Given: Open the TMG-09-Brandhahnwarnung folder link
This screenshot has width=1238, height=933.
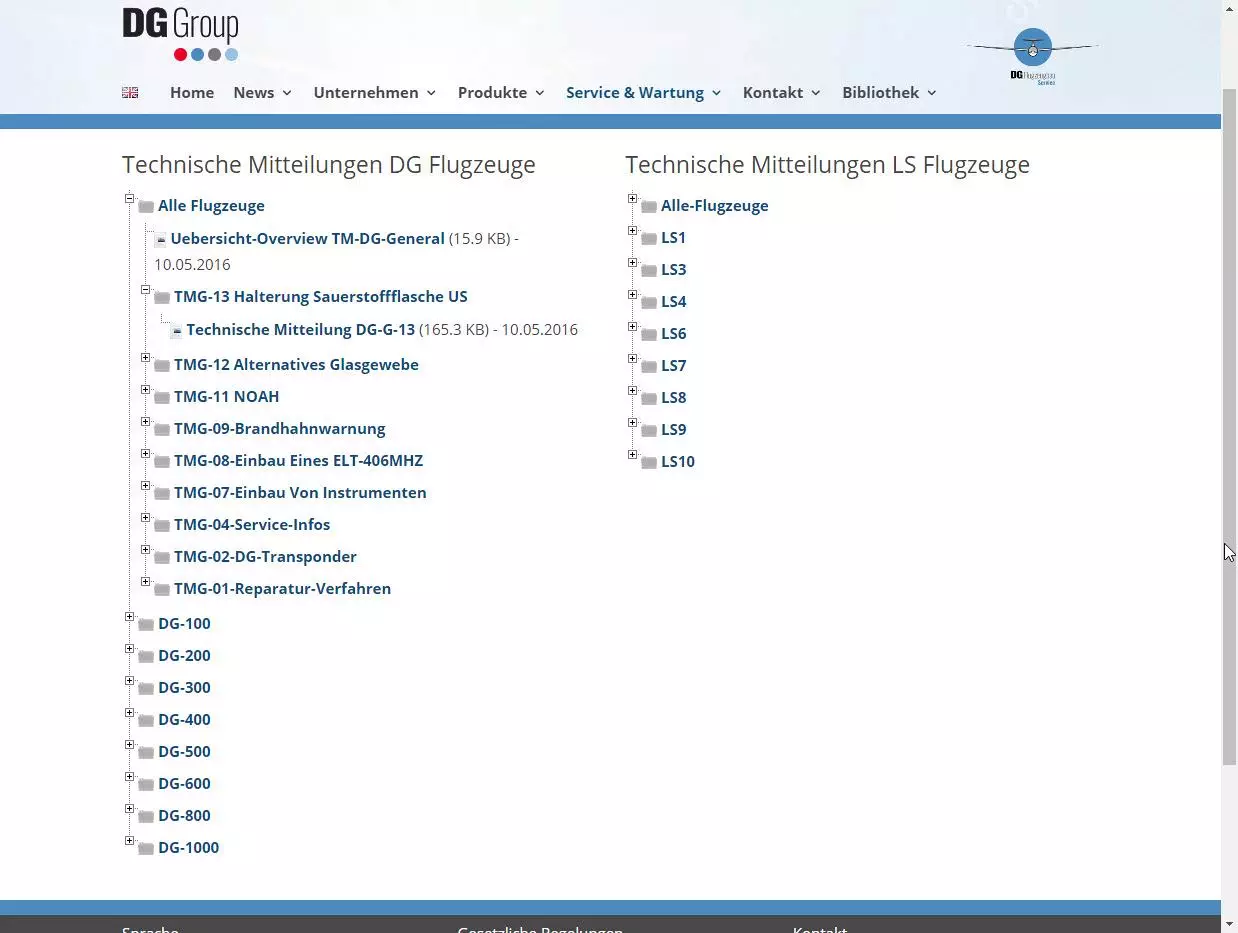Looking at the screenshot, I should (279, 428).
